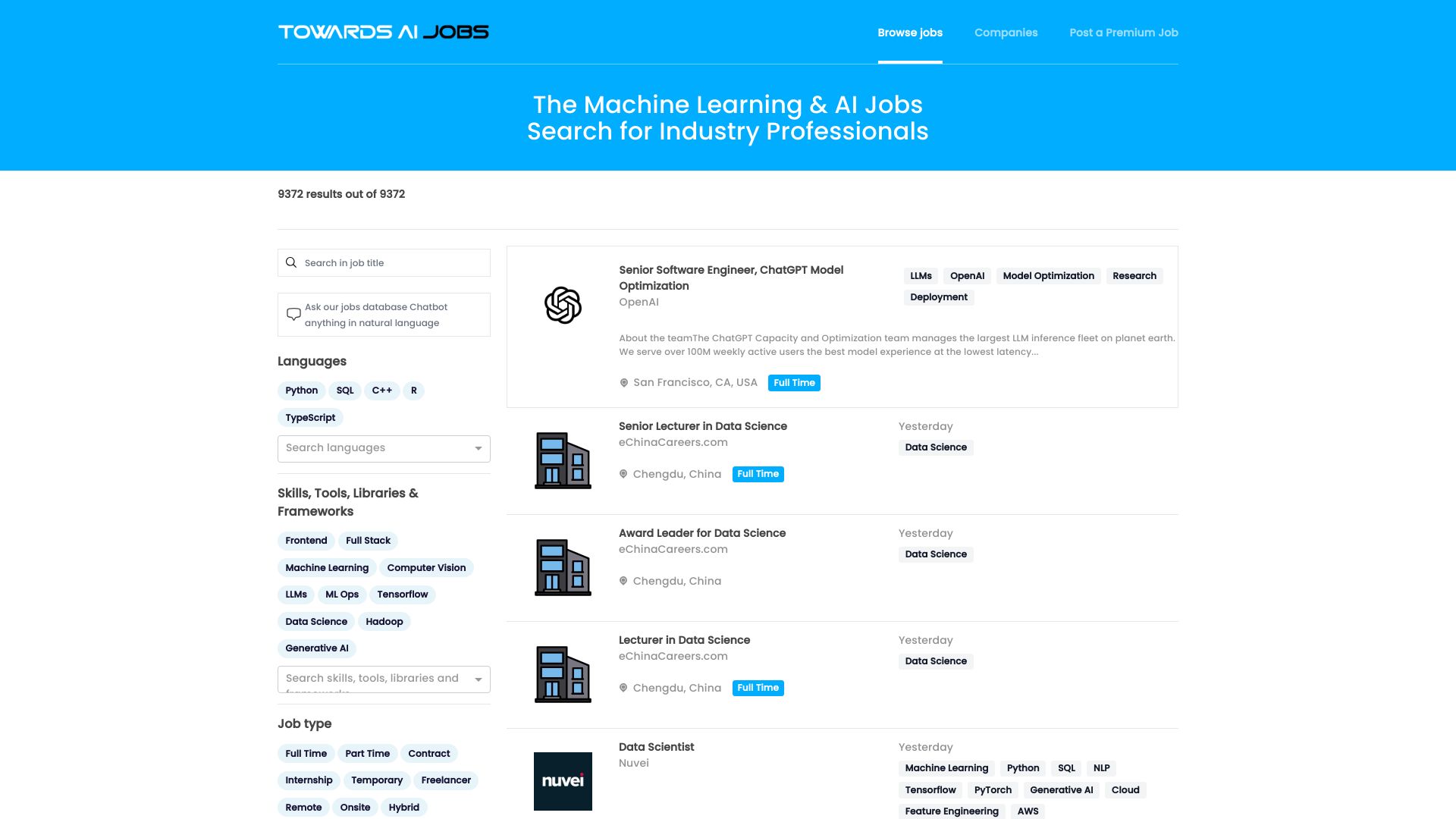Toggle the Full Time job type filter
This screenshot has height=819, width=1456.
click(x=306, y=752)
